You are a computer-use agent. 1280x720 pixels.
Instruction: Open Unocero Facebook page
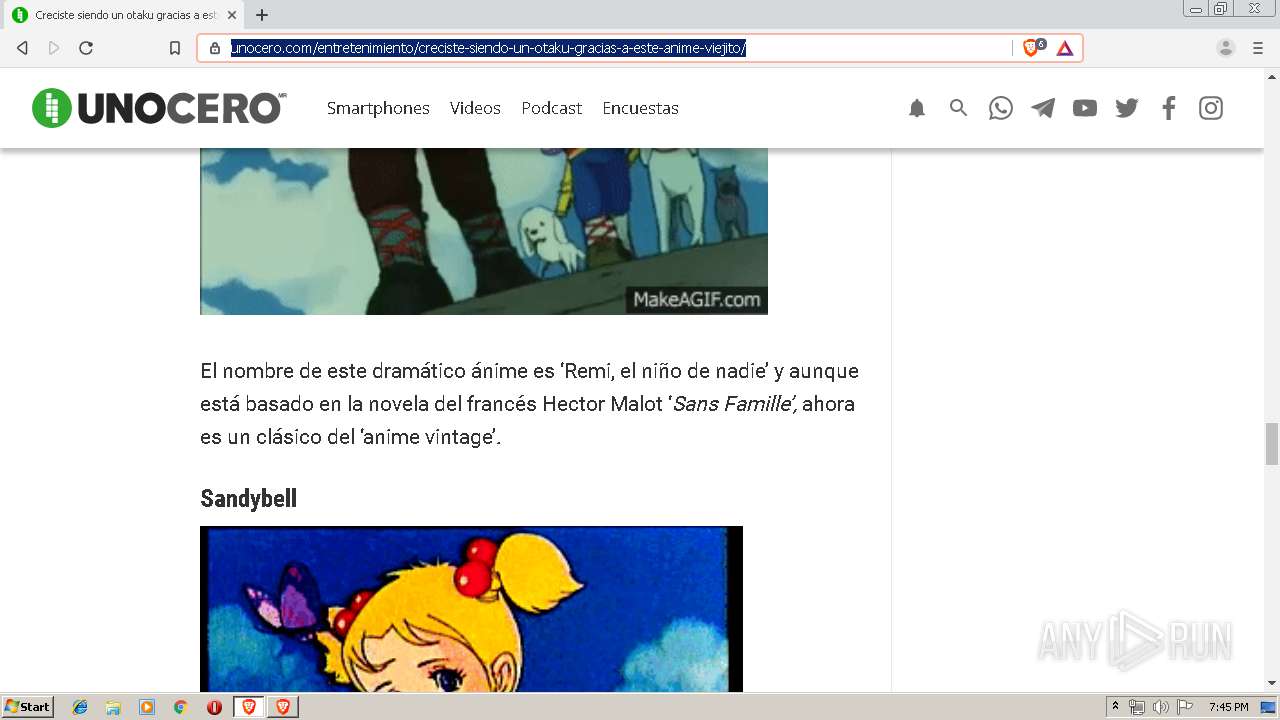tap(1169, 108)
